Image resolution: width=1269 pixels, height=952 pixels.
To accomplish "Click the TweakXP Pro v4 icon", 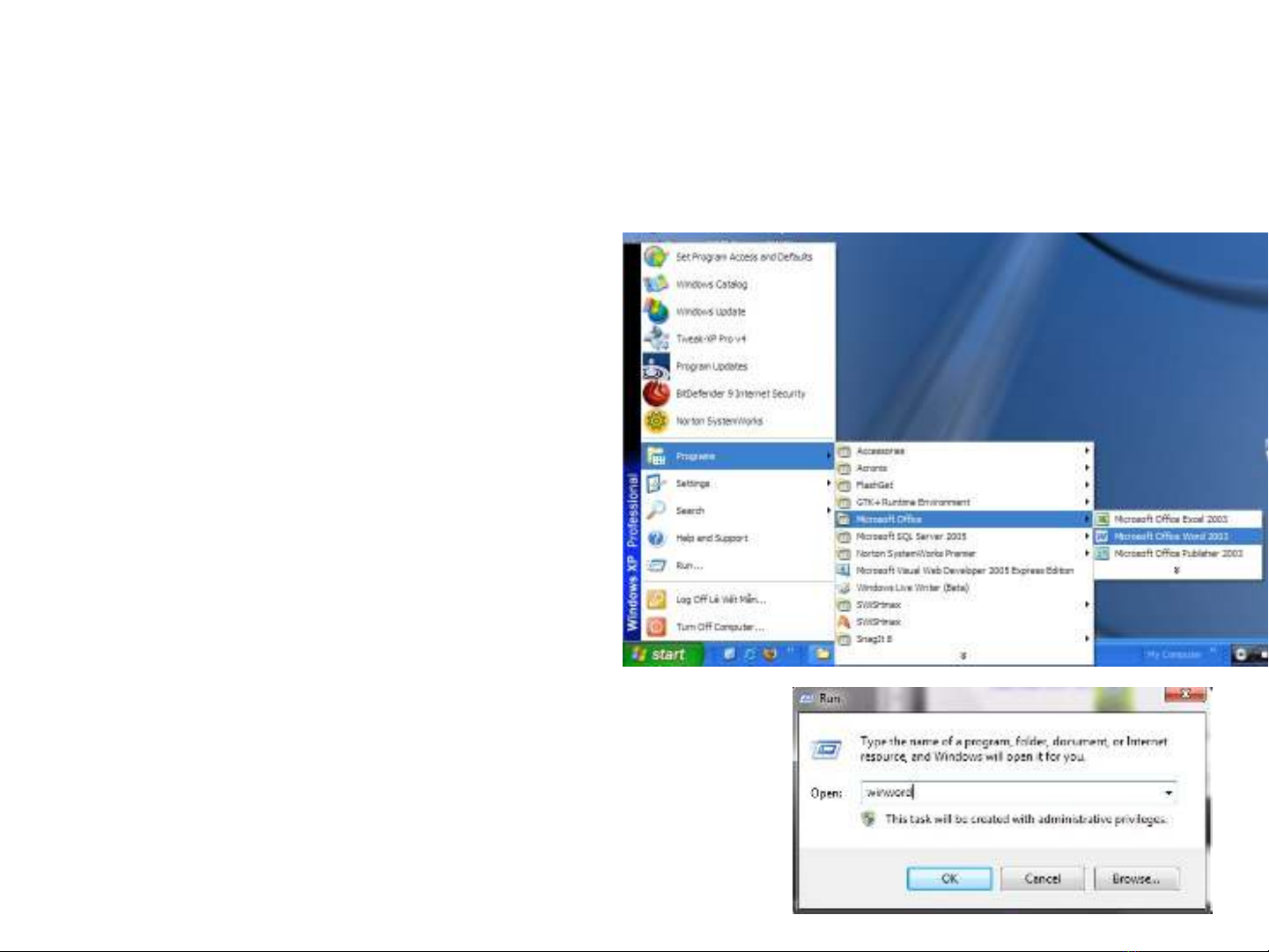I will 656,339.
